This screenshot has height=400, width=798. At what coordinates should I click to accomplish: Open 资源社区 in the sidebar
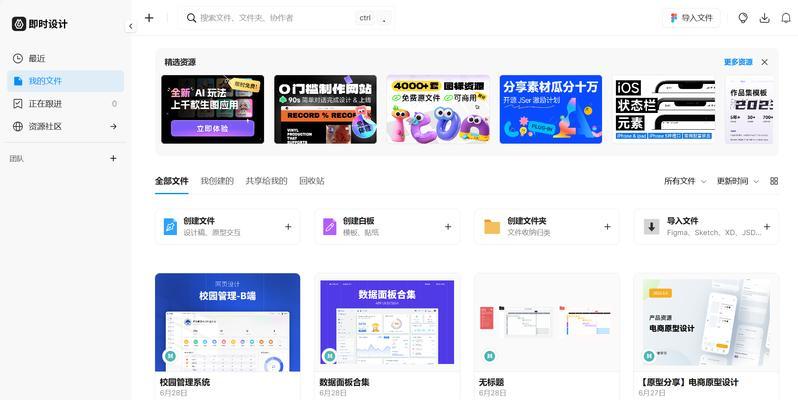pos(66,126)
